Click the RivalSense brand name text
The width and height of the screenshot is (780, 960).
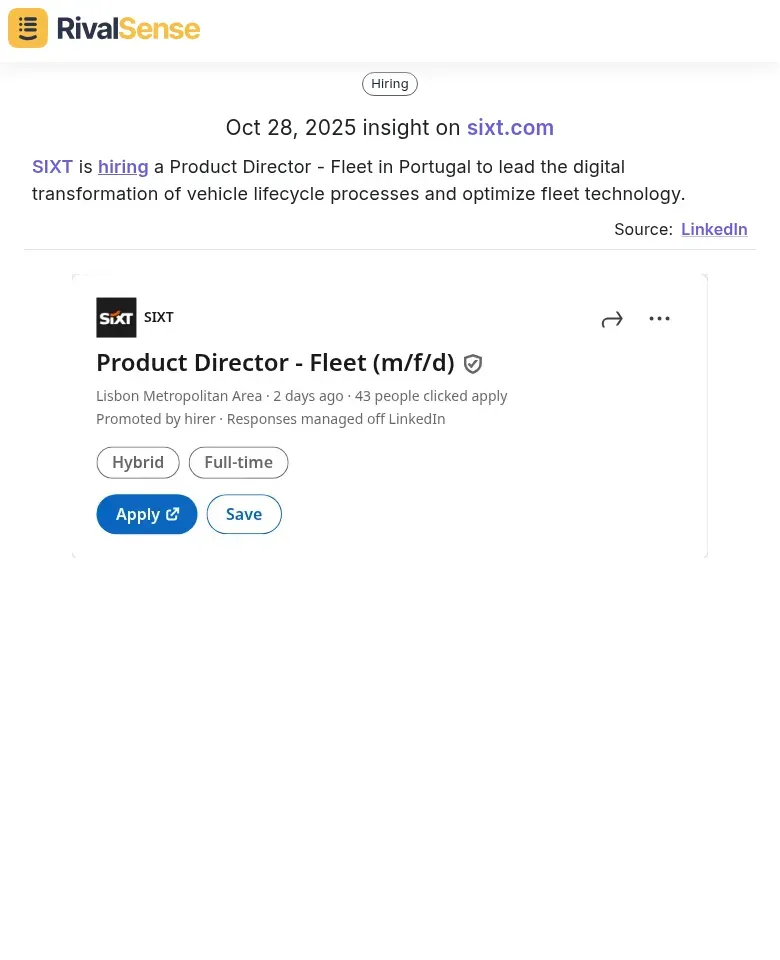[x=128, y=27]
